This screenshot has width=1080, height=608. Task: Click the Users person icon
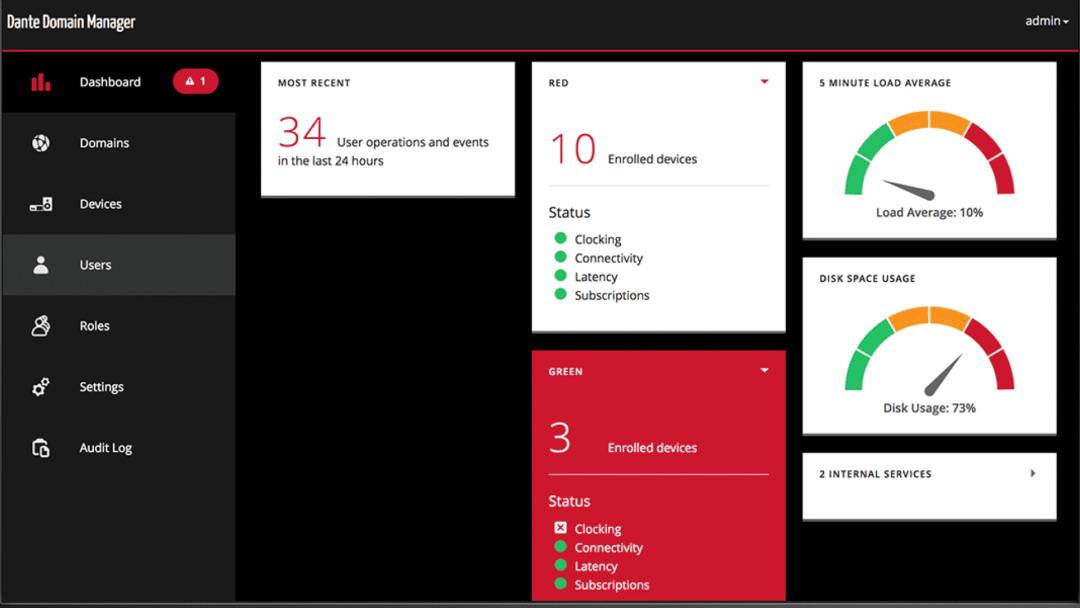point(40,265)
